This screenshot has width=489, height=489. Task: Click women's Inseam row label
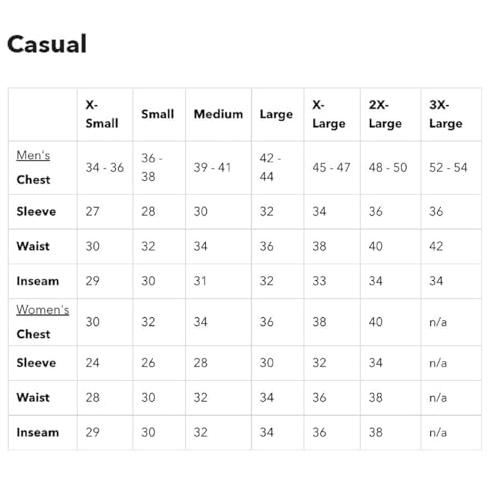pos(38,432)
